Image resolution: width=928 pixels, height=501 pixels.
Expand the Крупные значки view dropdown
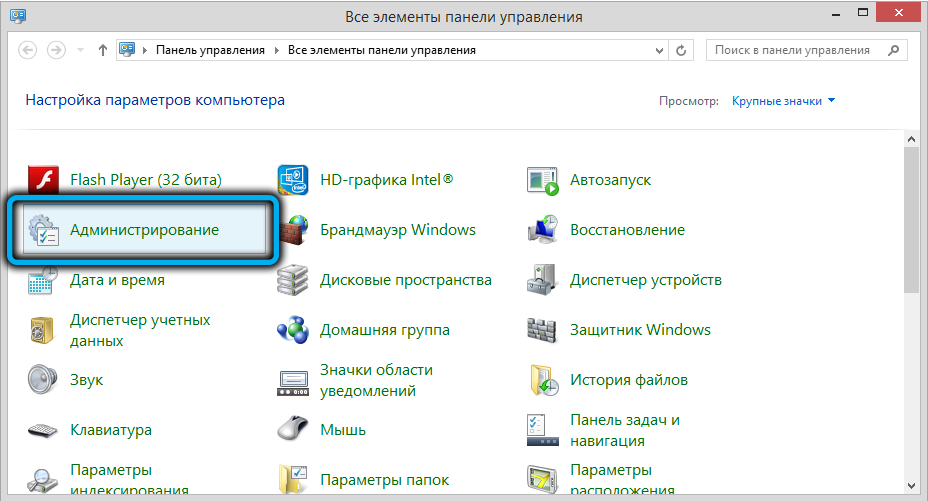click(783, 101)
